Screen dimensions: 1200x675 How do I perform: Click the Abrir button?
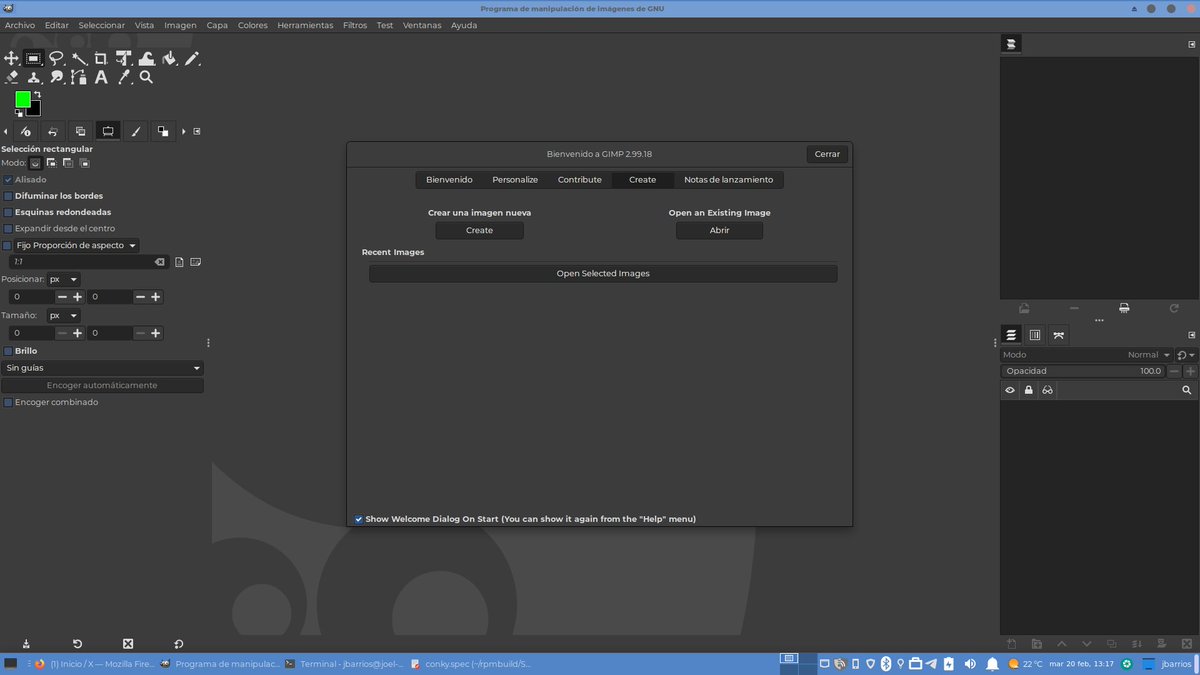coord(719,230)
